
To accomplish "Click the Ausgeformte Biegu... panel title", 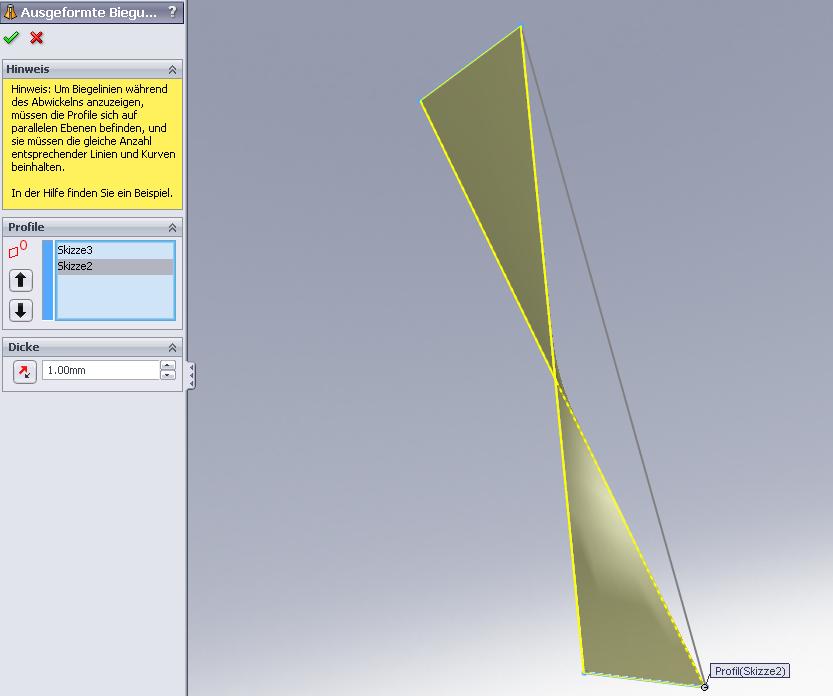I will 89,12.
